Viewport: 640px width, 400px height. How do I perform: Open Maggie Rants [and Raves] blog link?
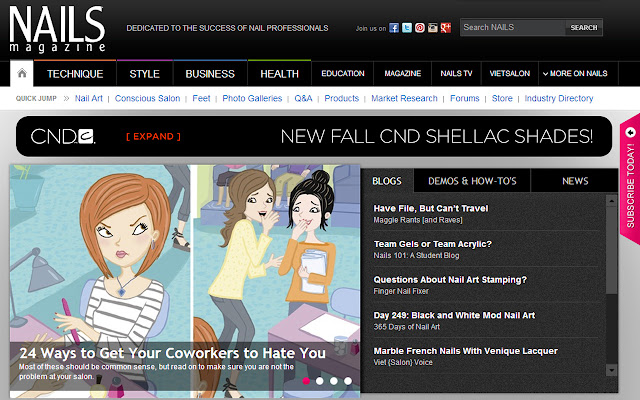point(418,220)
